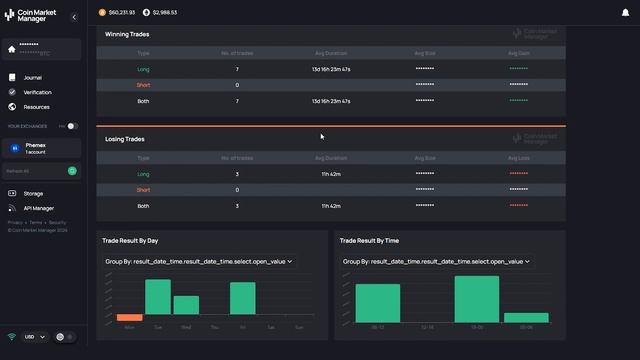Open the Journal page
This screenshot has width=640, height=360.
[33, 78]
